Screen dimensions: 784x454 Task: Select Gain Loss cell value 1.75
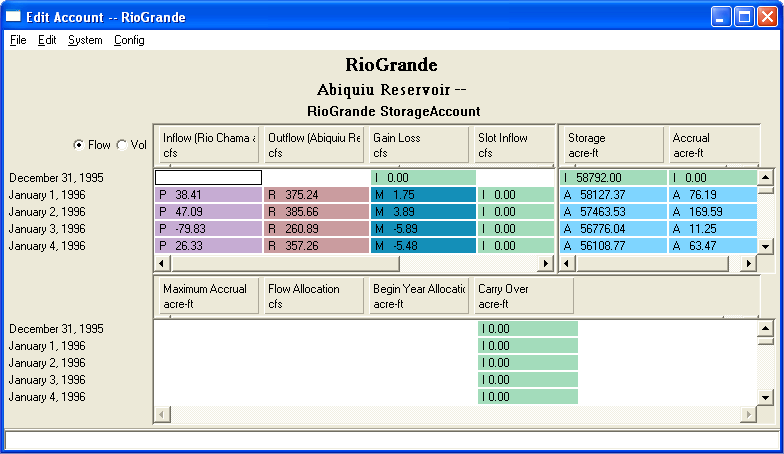coord(423,194)
